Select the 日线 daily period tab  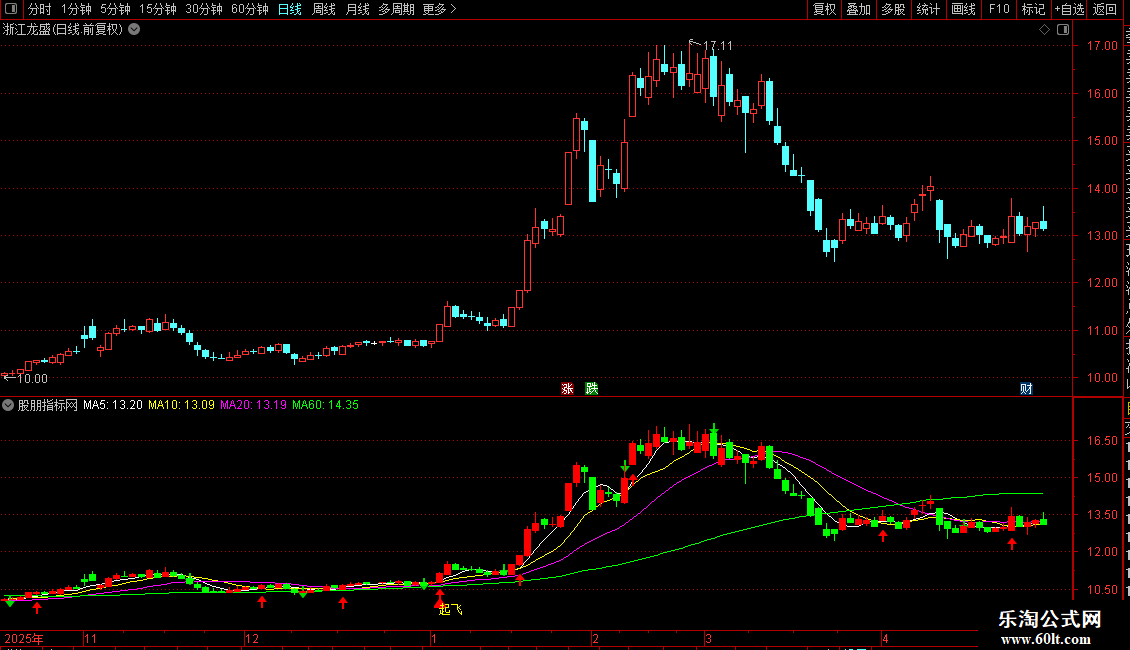pyautogui.click(x=290, y=9)
